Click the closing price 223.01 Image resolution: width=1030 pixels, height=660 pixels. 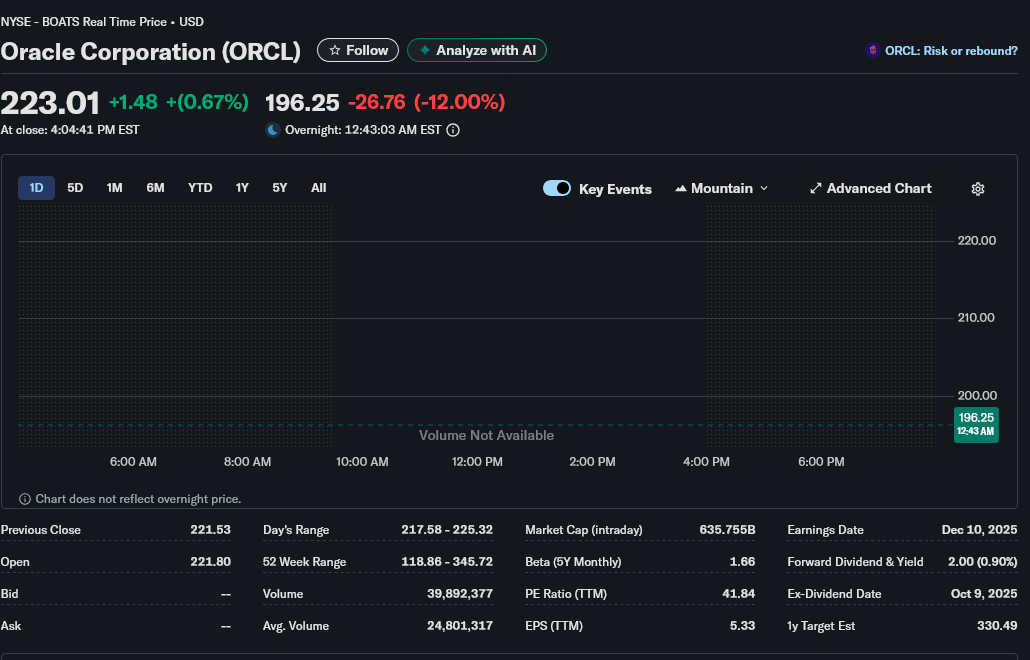50,103
